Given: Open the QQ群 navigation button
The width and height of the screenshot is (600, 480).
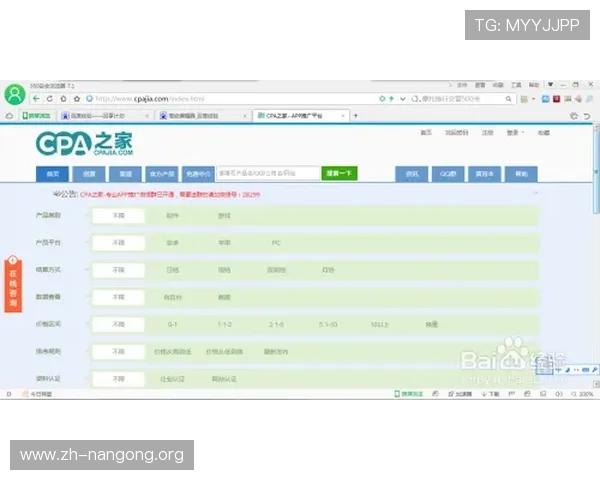Looking at the screenshot, I should point(448,174).
